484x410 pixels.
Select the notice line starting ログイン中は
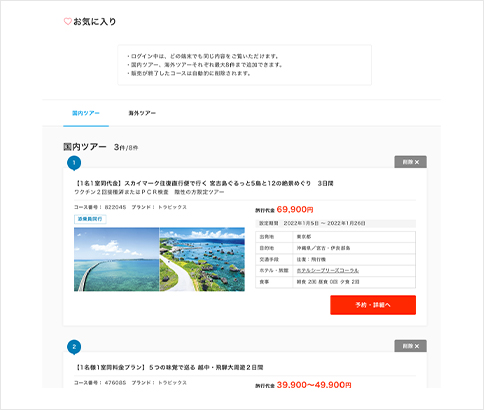(x=203, y=56)
